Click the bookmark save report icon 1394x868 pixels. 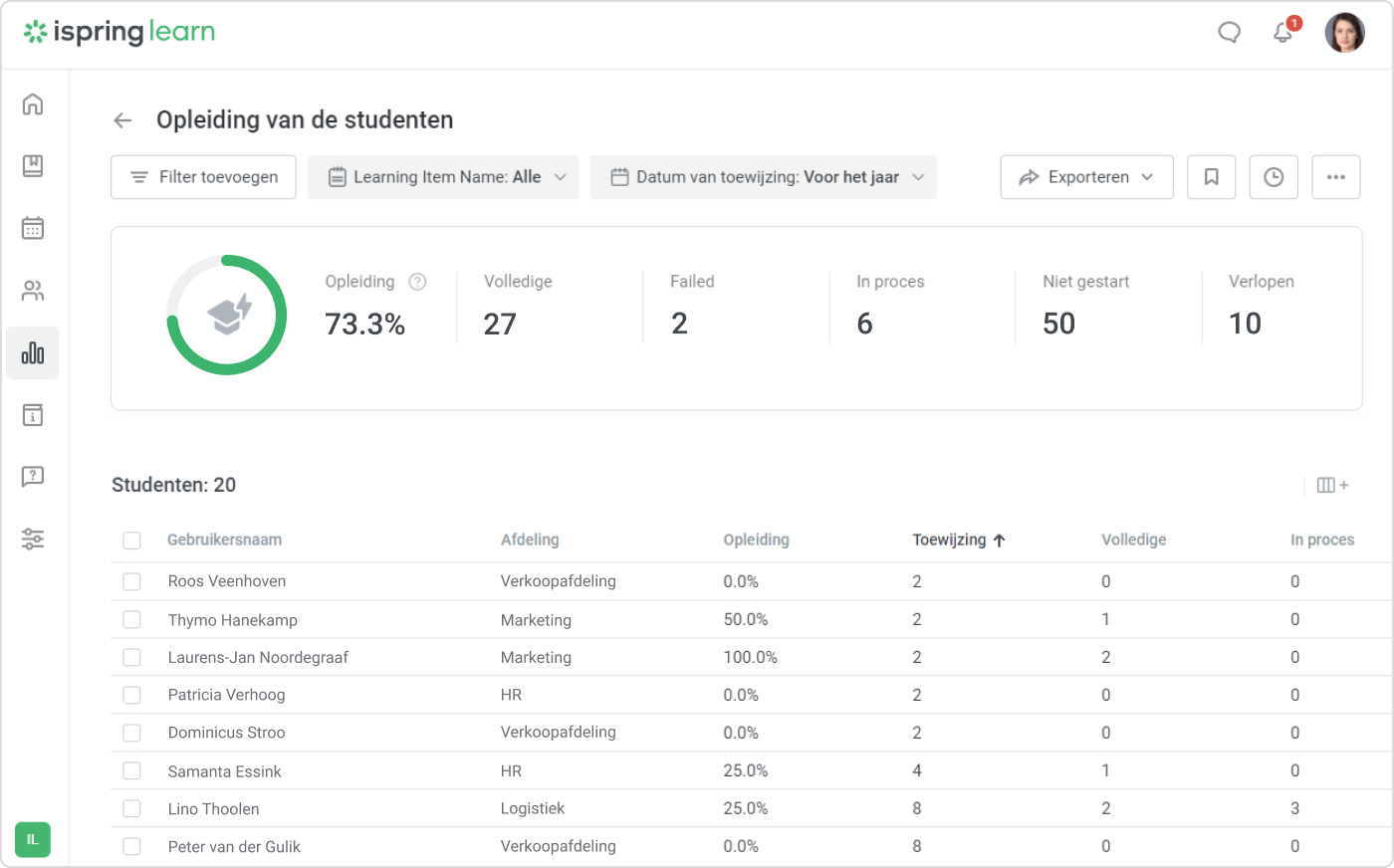(1212, 177)
